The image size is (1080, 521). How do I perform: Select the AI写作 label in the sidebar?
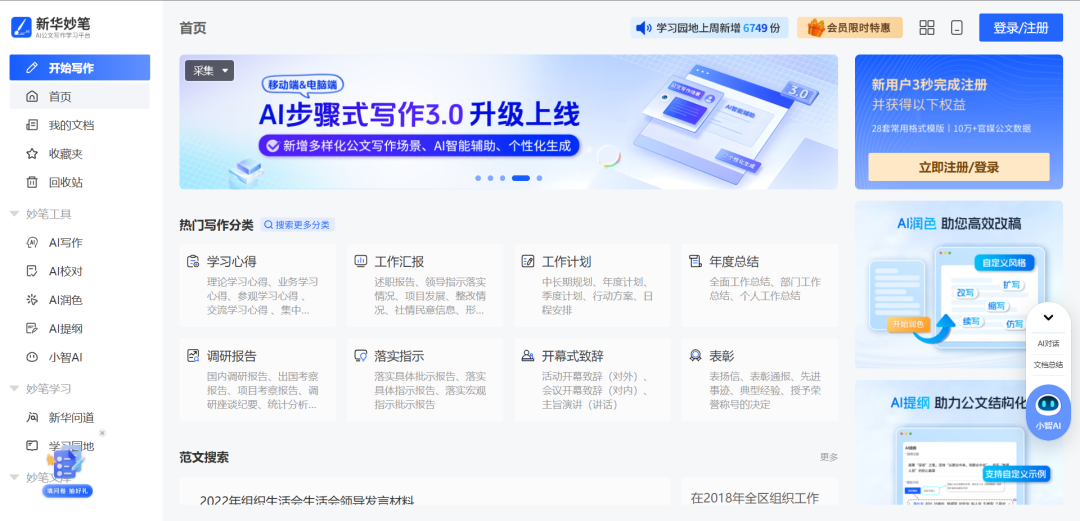pyautogui.click(x=65, y=243)
